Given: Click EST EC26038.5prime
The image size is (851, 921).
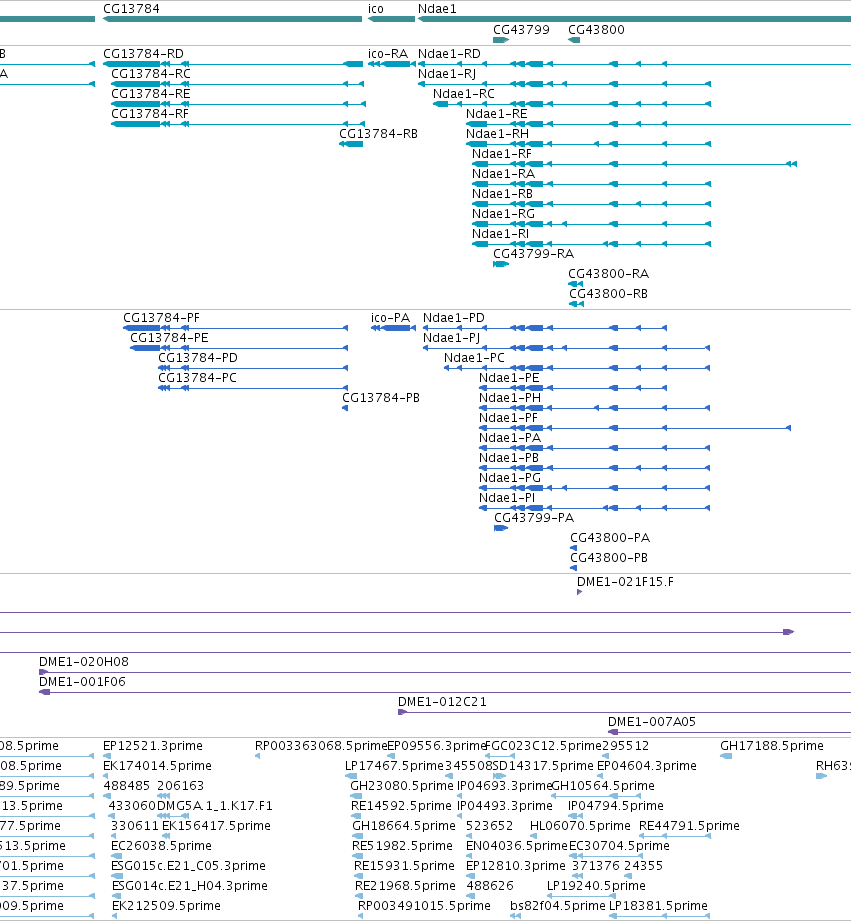Looking at the screenshot, I should [x=115, y=856].
